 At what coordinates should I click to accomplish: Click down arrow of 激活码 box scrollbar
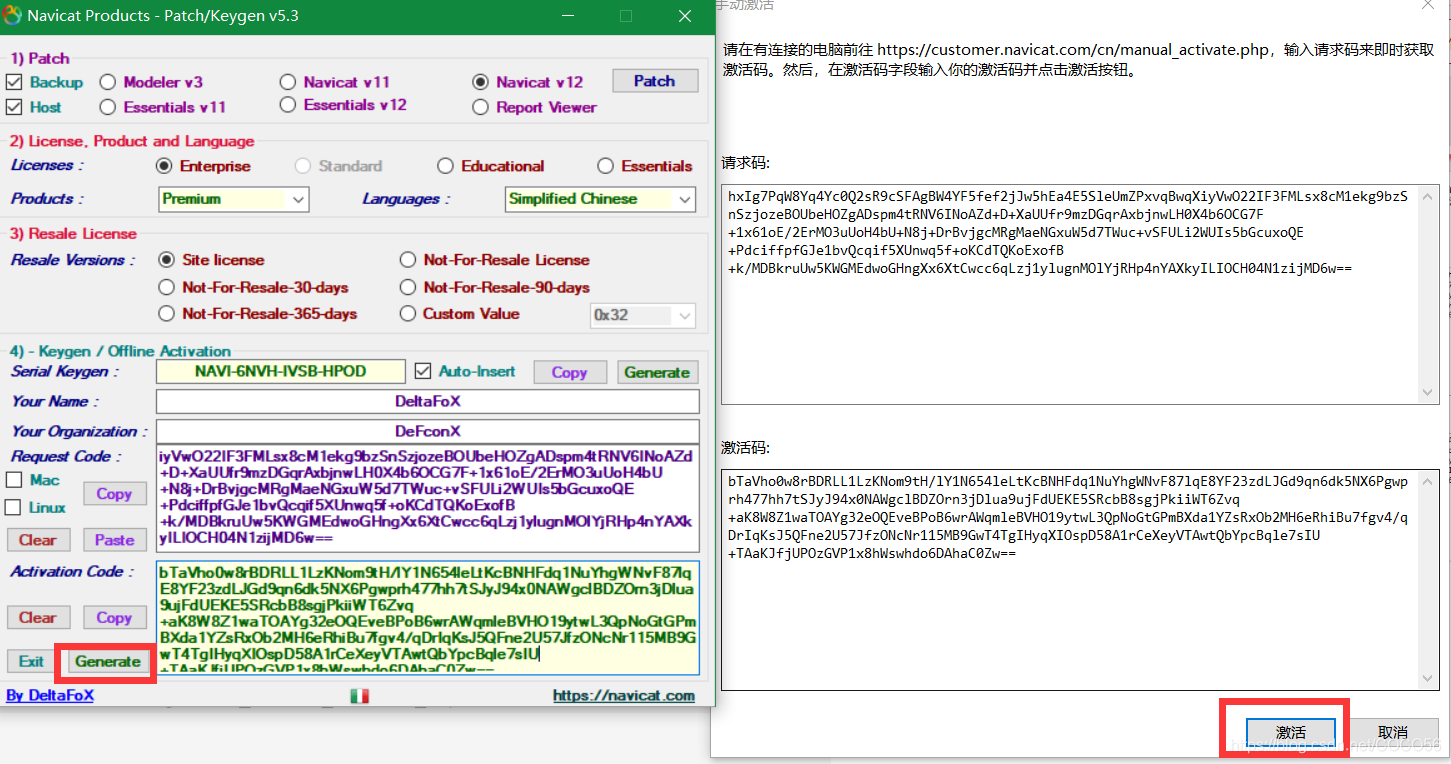pyautogui.click(x=1430, y=679)
